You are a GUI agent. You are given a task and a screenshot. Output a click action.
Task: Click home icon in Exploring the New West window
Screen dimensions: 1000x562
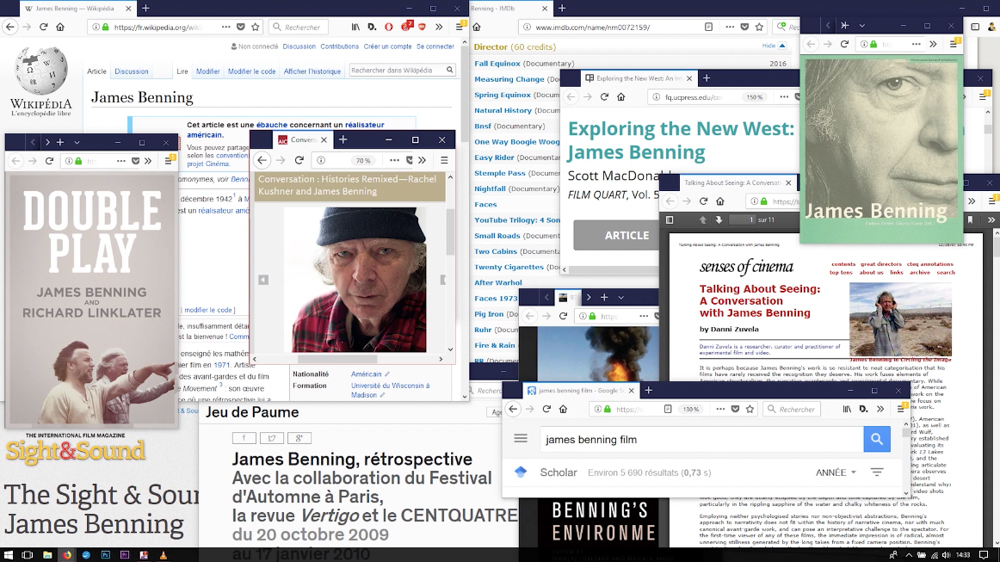click(621, 97)
